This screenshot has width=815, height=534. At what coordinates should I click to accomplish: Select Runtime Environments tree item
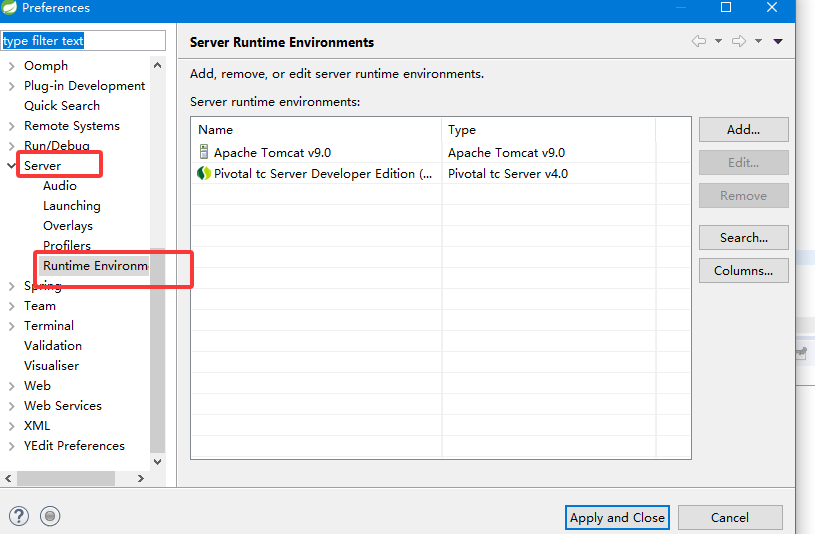pyautogui.click(x=95, y=266)
